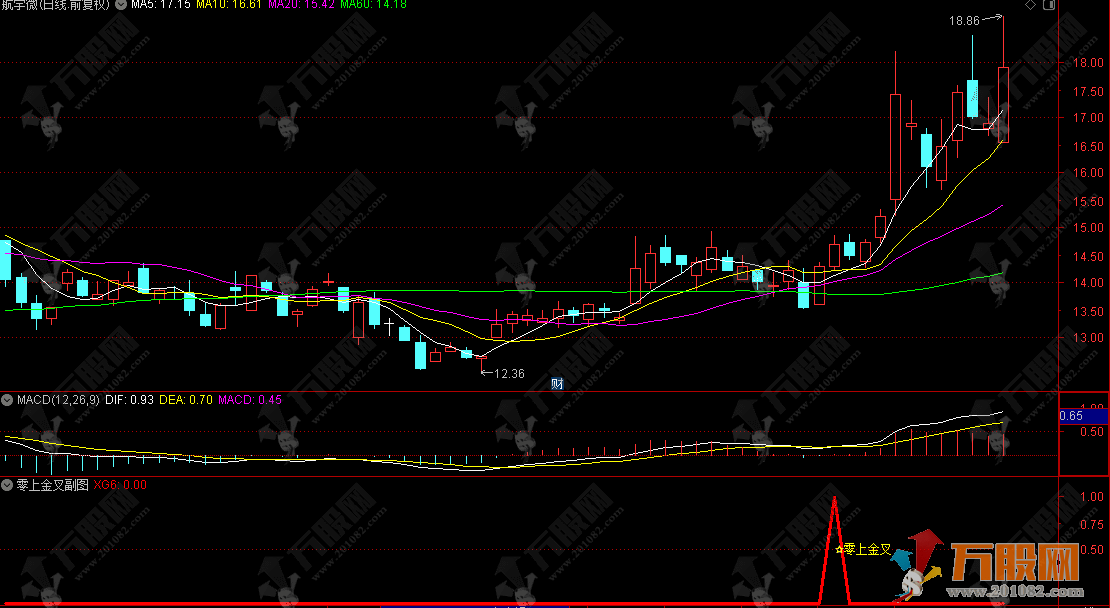Click the 18.00 price axis label
This screenshot has height=608, width=1110.
pos(1087,63)
